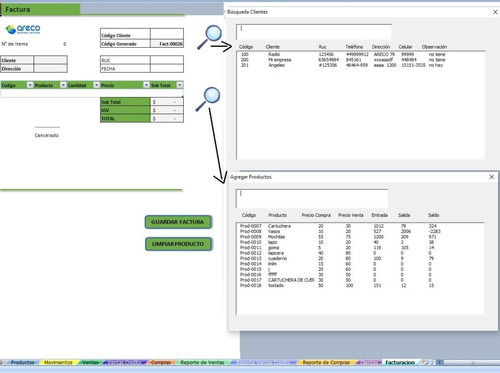This screenshot has width=500, height=373.
Task: Select product row Prod-0015
Action: click(x=360, y=269)
